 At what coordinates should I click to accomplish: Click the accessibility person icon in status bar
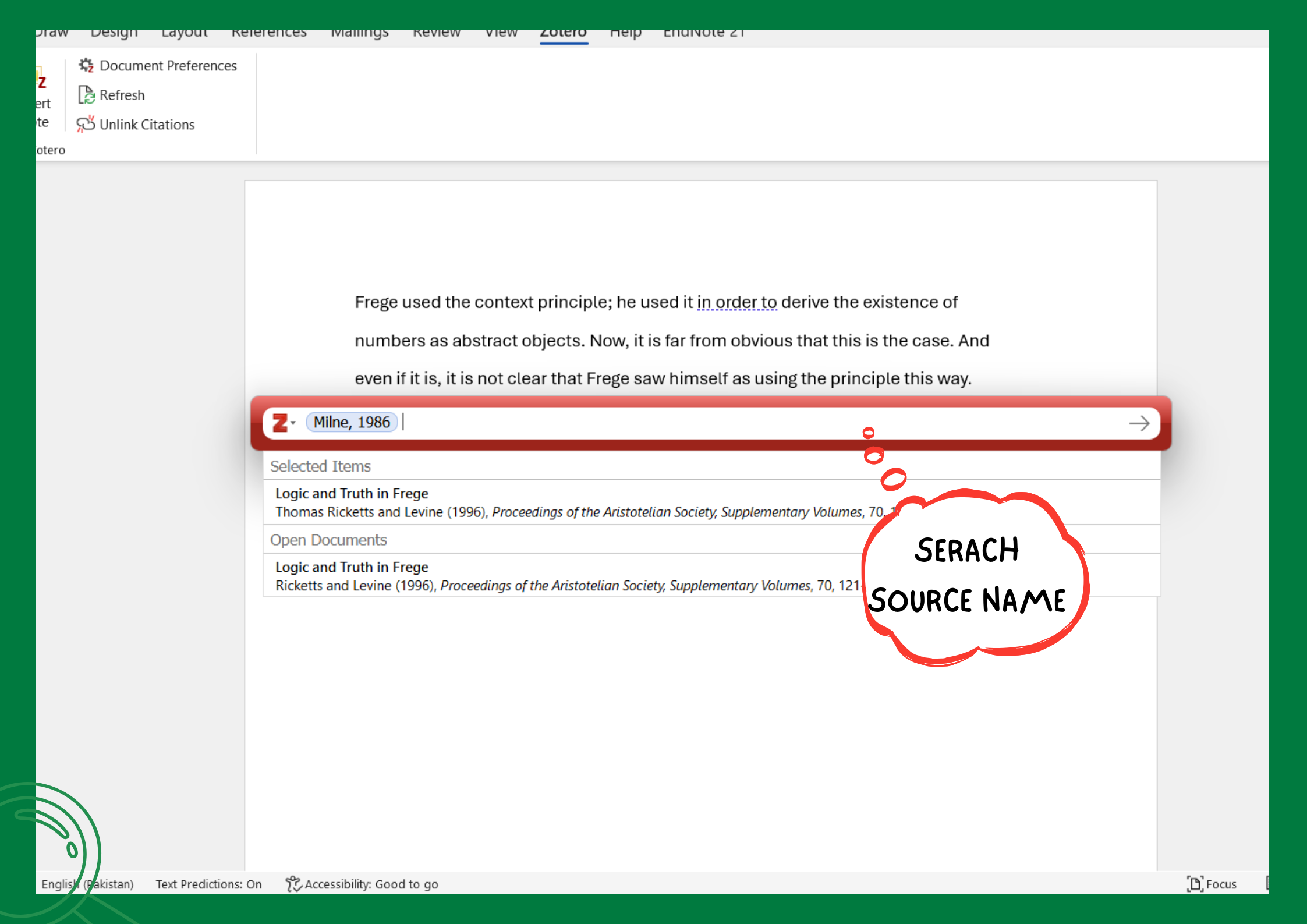click(293, 884)
